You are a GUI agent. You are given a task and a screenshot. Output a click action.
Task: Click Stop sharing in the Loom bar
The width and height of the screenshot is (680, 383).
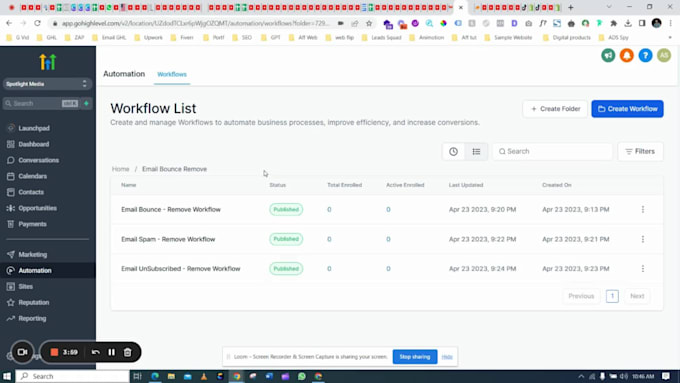tap(415, 357)
